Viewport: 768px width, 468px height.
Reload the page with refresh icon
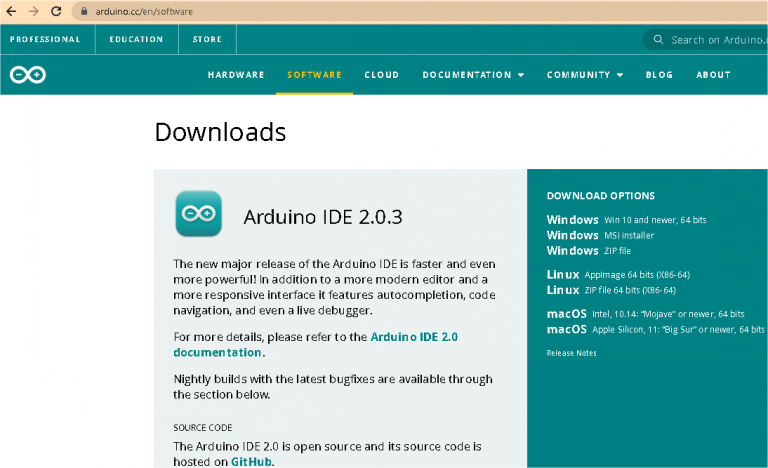point(56,11)
